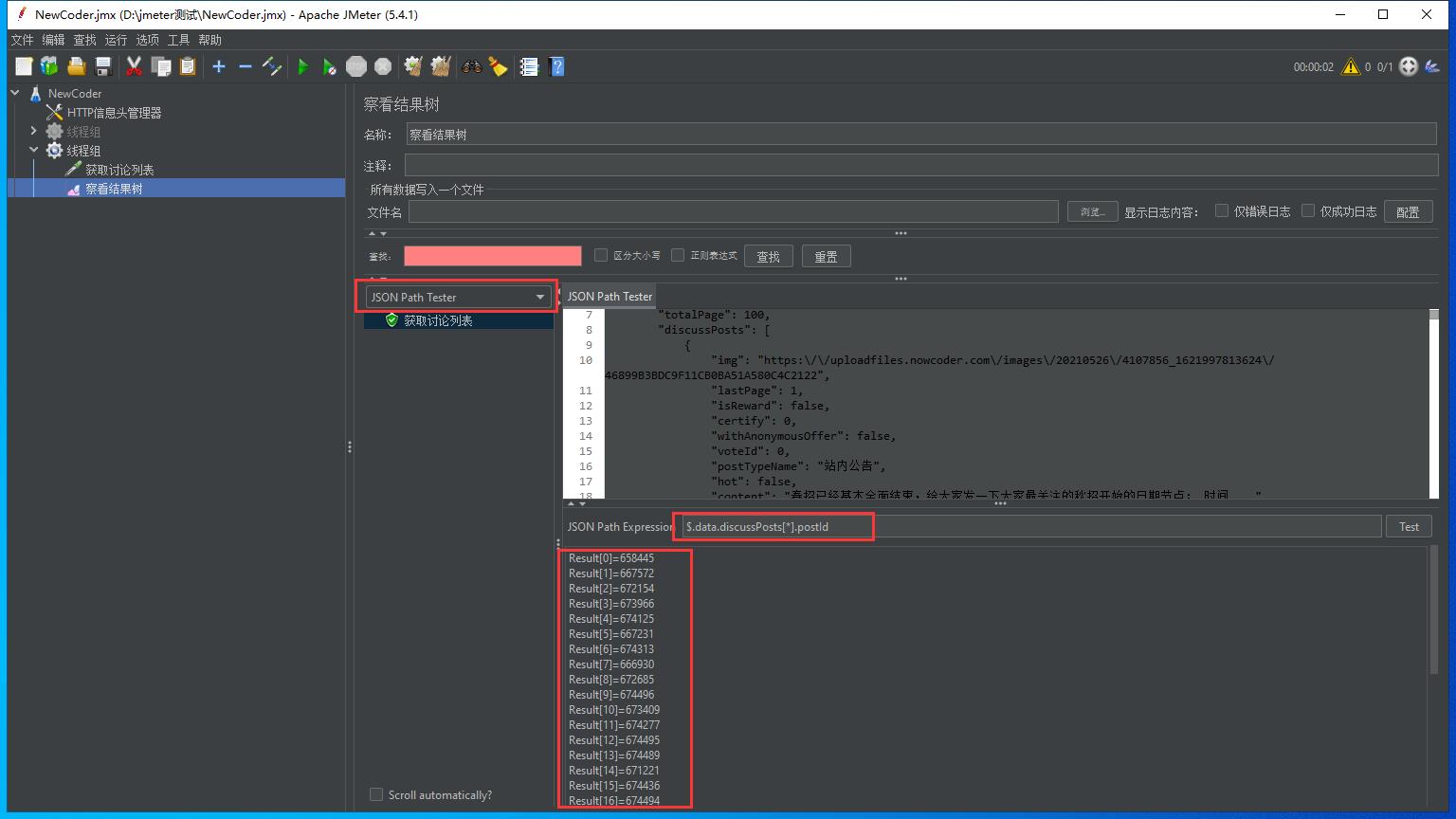Select the 获取讨论列表 sampler in tree
This screenshot has width=1456, height=819.
(x=119, y=170)
